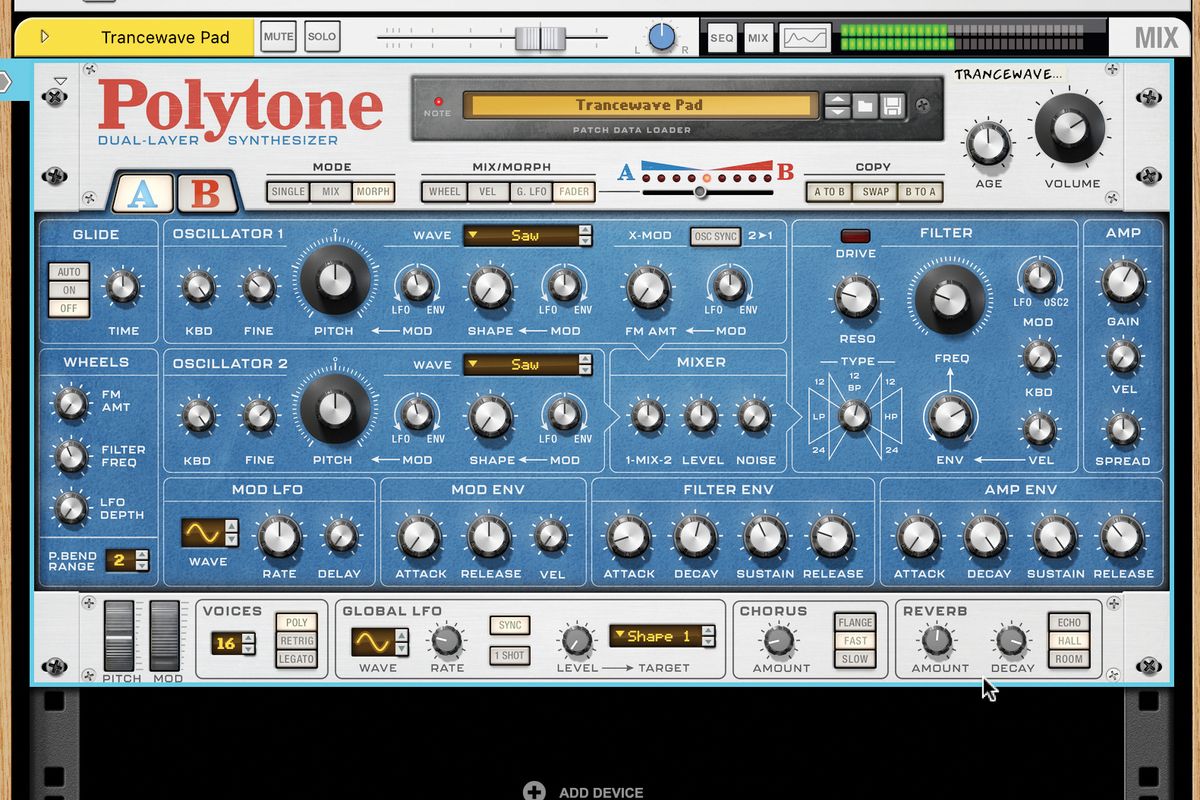Screen dimensions: 1200x800
Task: Open the patch folder browser icon
Action: tap(867, 104)
